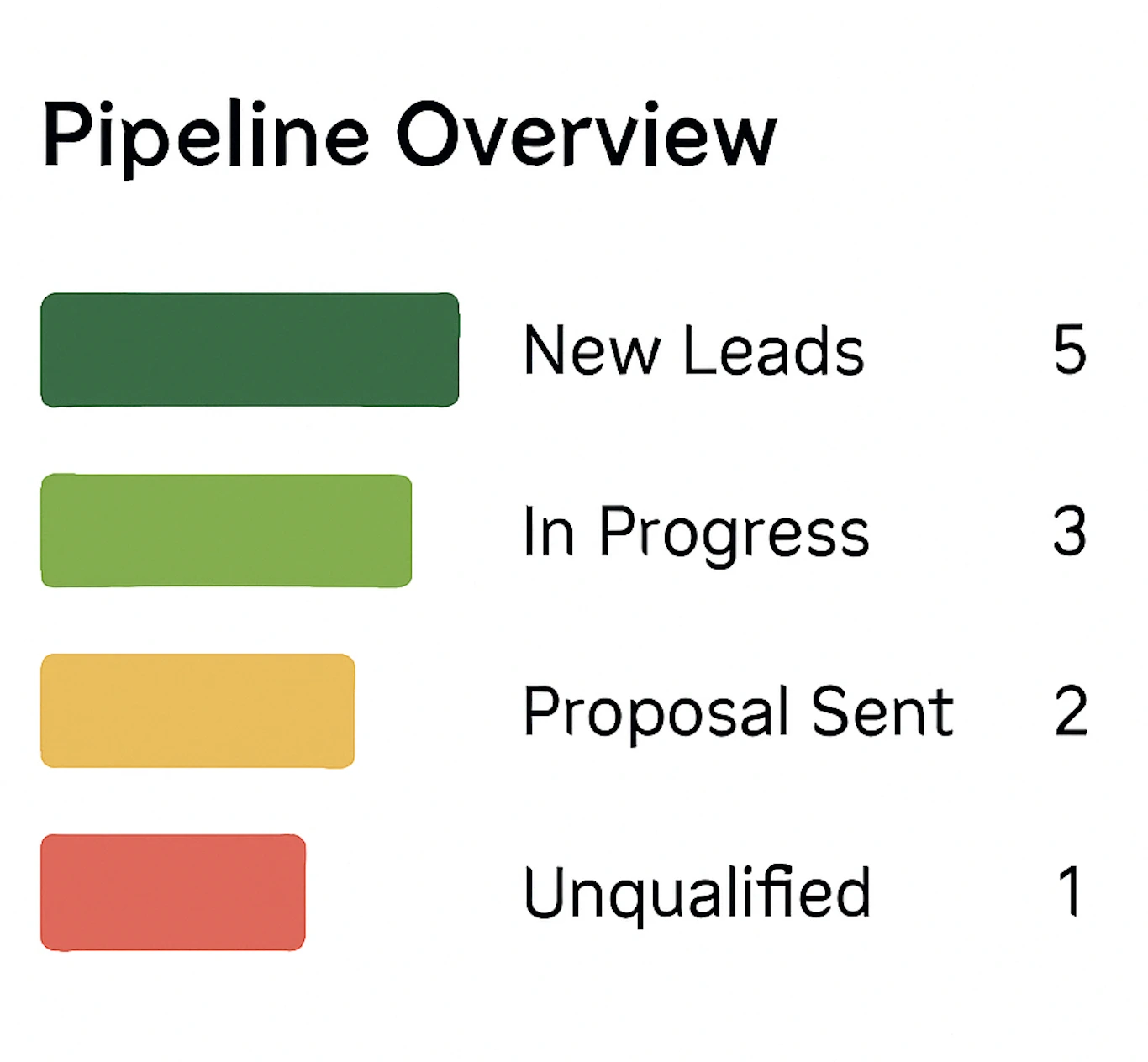Select the In Progress label
The height and width of the screenshot is (1062, 1148).
pyautogui.click(x=696, y=533)
